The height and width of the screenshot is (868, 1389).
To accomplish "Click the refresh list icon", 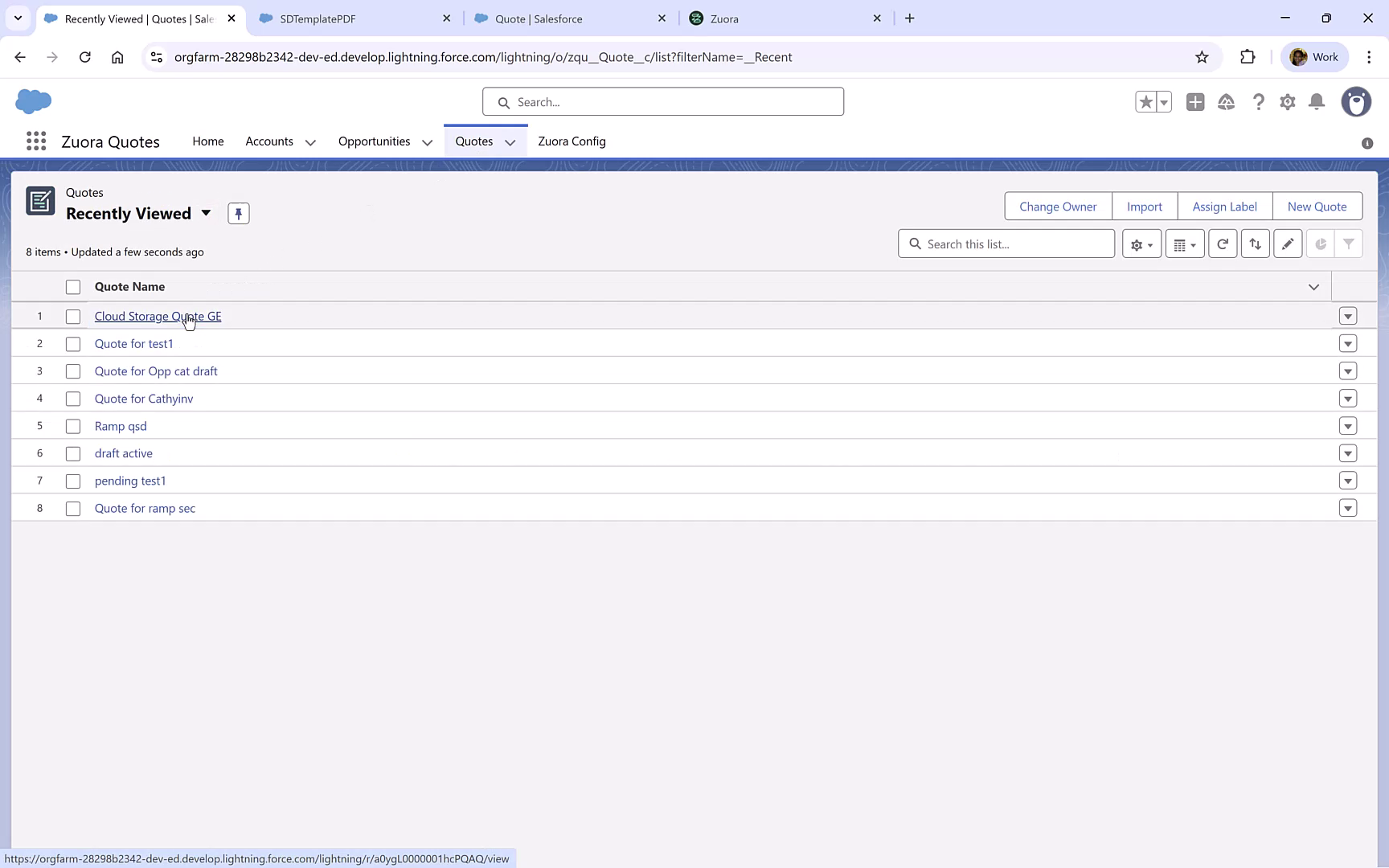I will point(1223,244).
